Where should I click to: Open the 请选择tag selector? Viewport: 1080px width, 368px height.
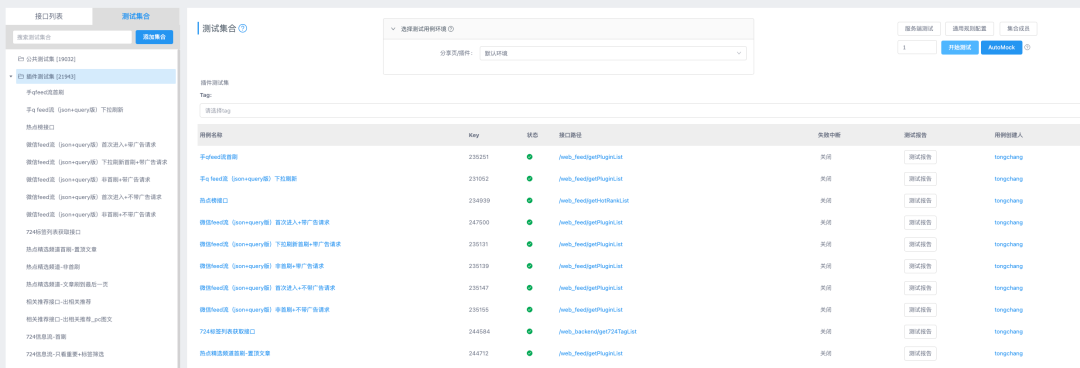coord(639,110)
